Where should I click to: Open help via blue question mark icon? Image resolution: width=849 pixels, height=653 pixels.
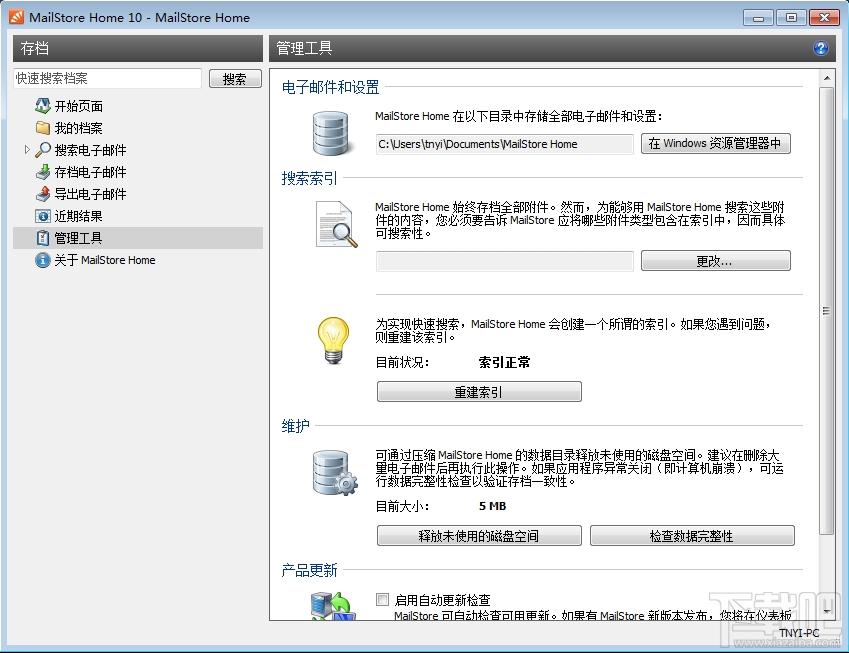click(821, 48)
